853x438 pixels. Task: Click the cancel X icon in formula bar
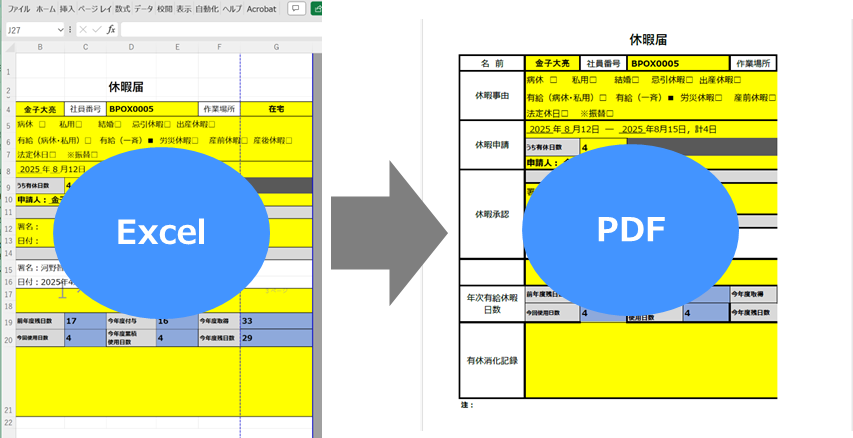[84, 30]
